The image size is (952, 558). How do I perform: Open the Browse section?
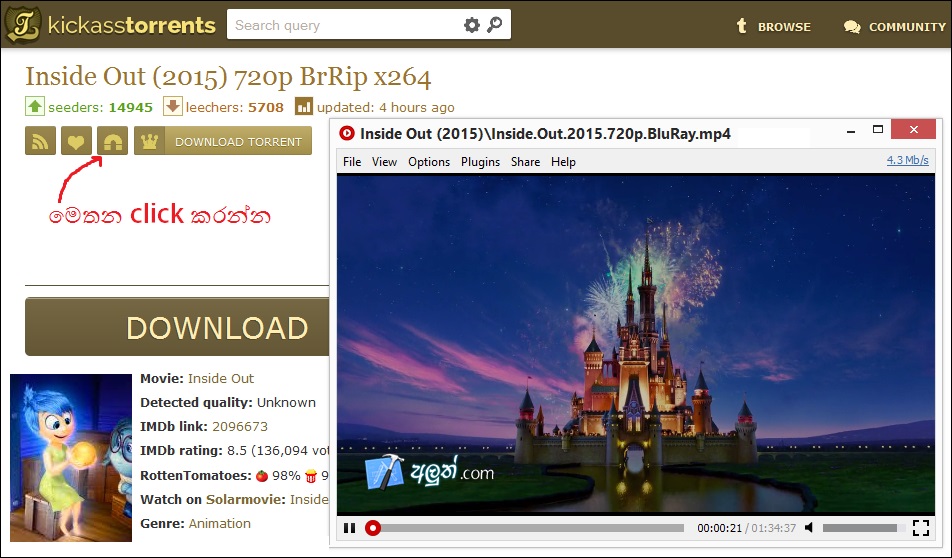click(x=773, y=27)
